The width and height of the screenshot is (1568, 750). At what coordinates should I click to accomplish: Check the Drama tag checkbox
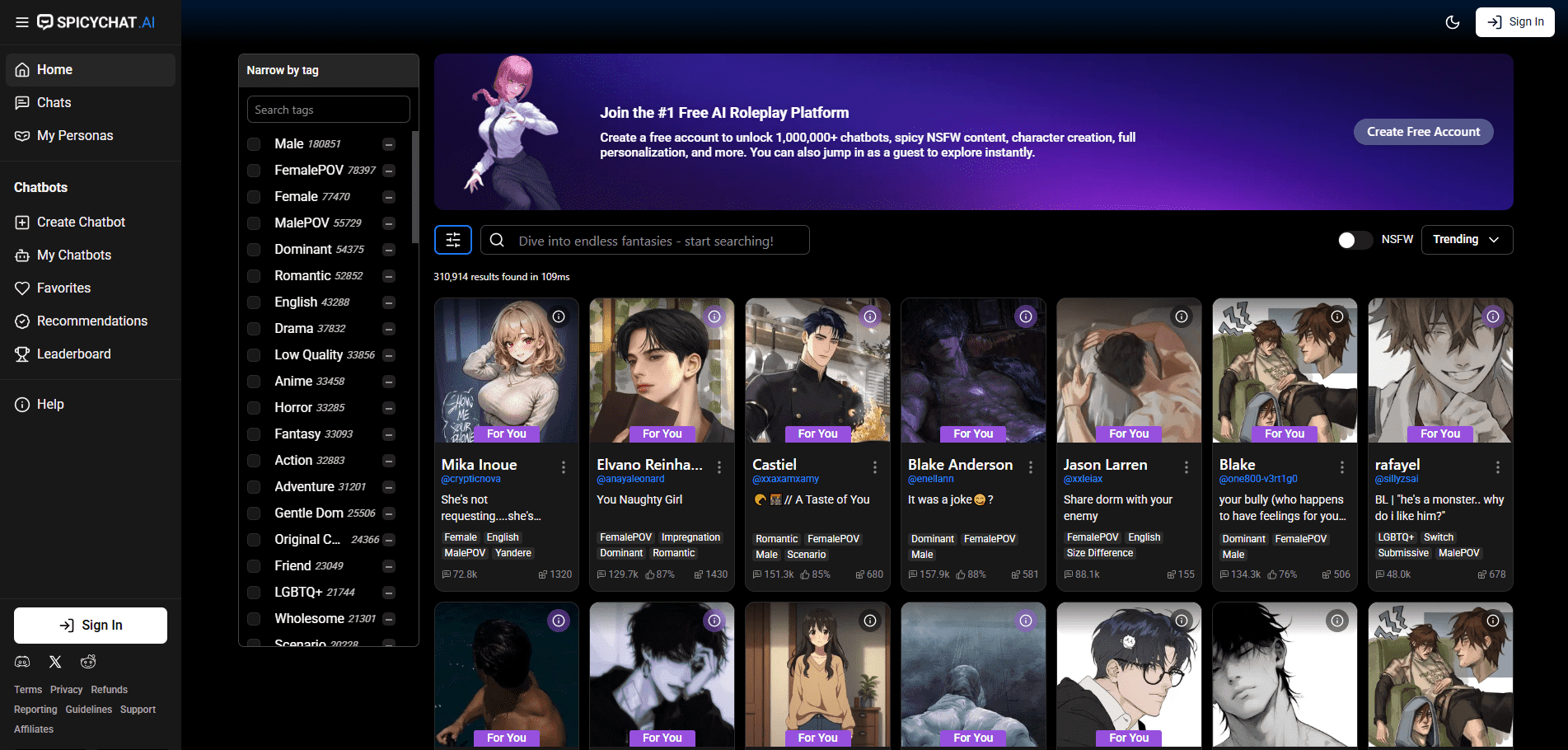coord(255,329)
